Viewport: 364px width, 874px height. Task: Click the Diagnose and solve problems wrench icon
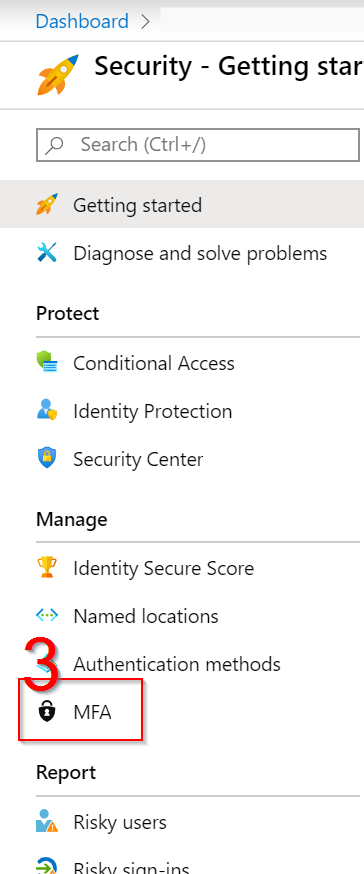tap(47, 253)
